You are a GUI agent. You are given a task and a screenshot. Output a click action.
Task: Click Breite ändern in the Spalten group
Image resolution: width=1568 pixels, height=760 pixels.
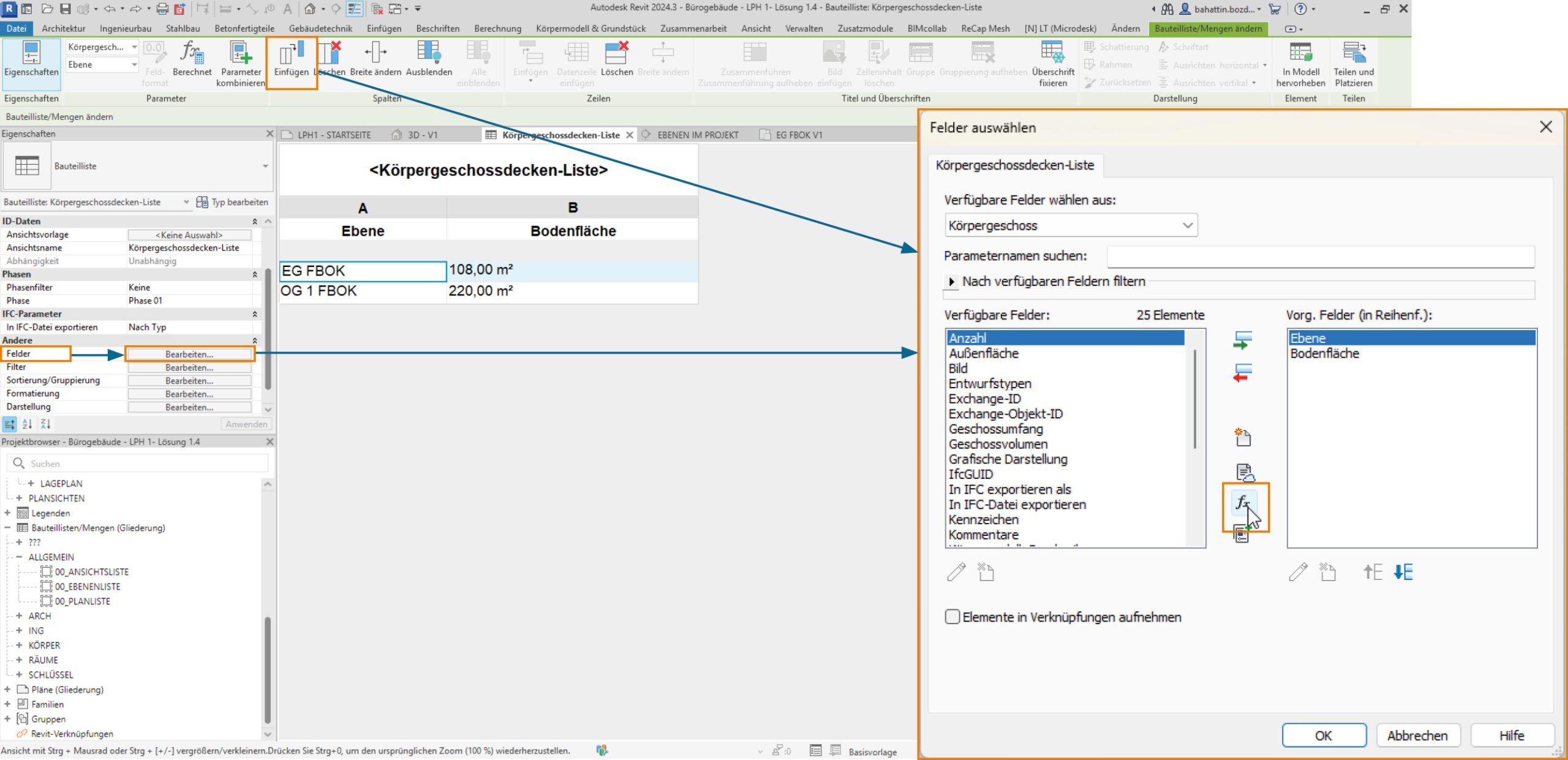point(375,60)
